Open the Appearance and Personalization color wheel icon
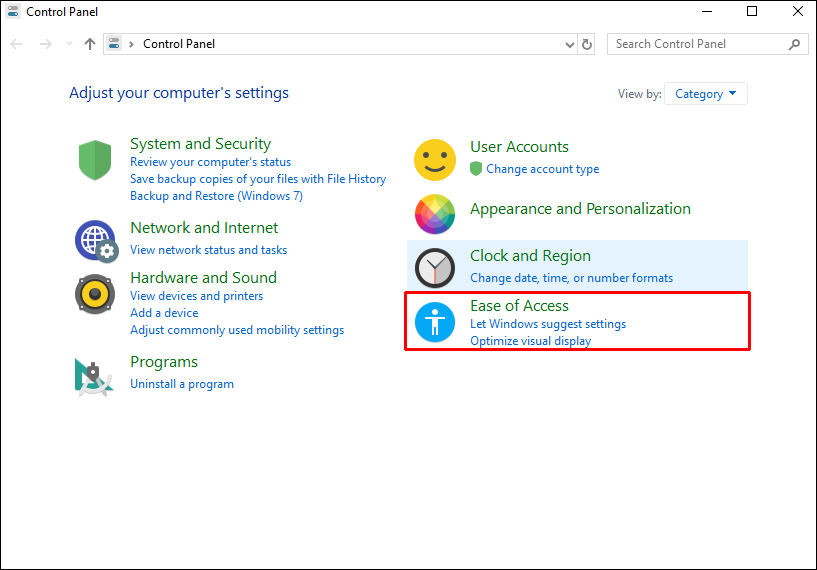 click(x=435, y=212)
